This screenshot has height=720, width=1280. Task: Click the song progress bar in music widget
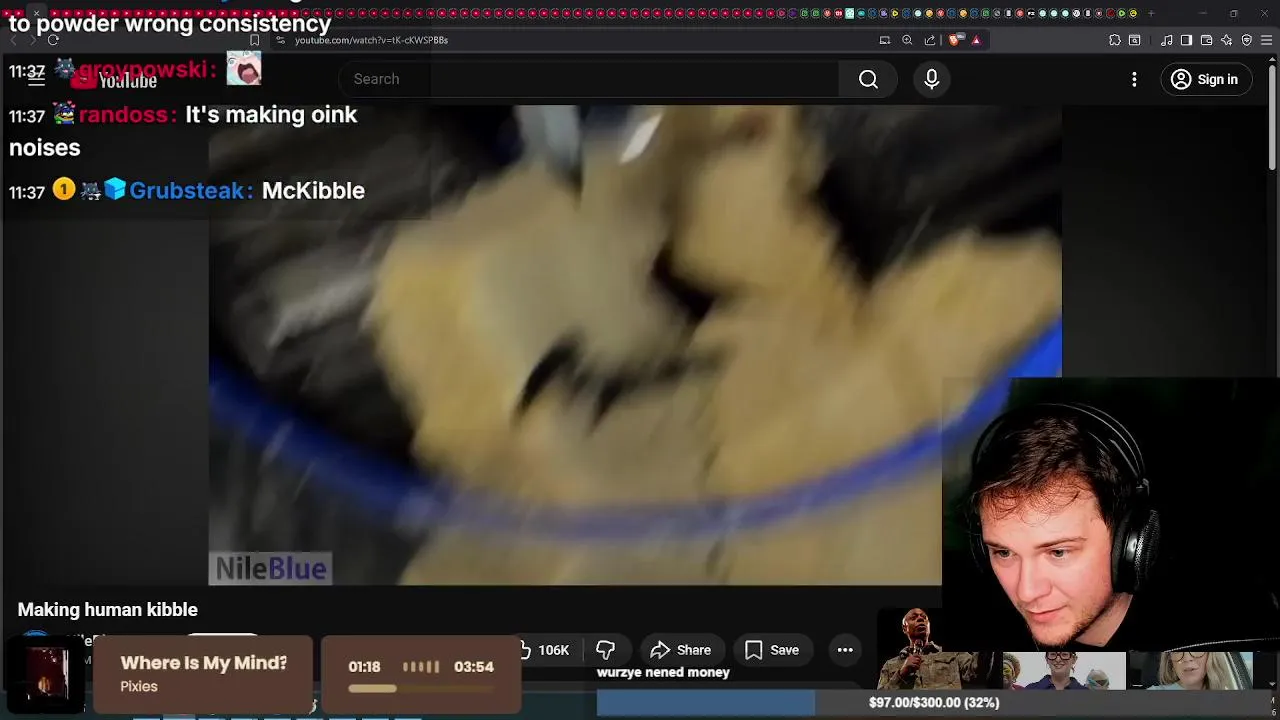[421, 688]
